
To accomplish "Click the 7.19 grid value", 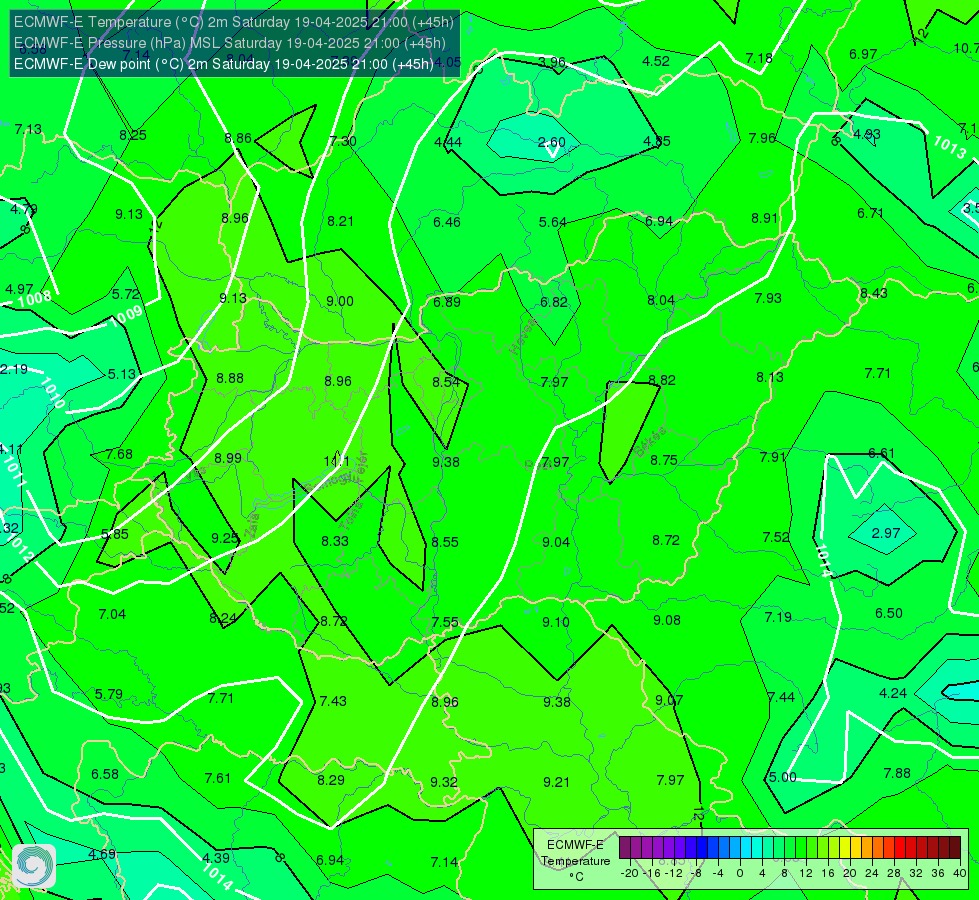I will [x=778, y=617].
